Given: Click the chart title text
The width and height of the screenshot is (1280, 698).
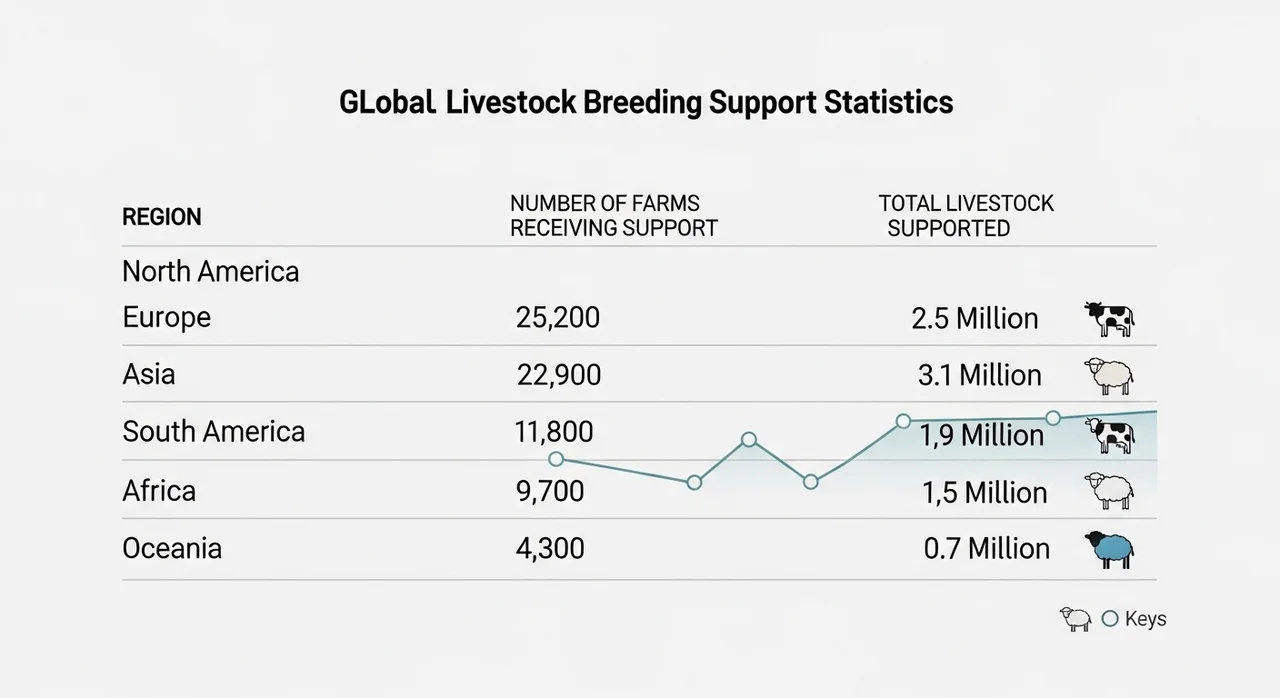Looking at the screenshot, I should 645,103.
